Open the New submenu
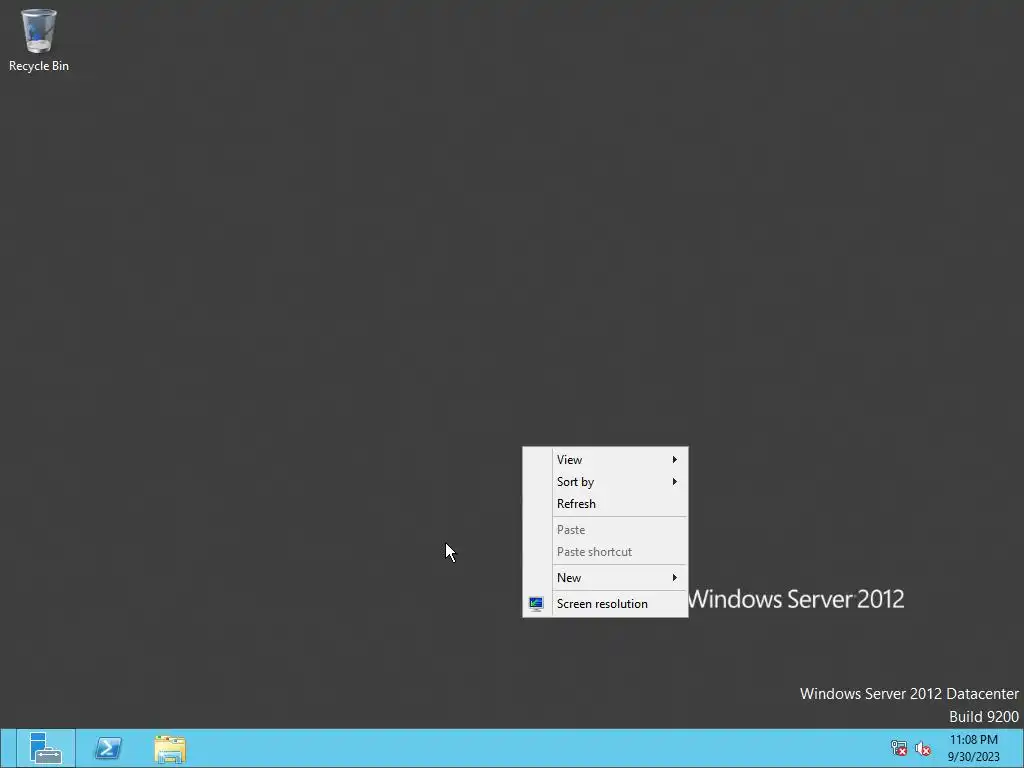1024x768 pixels. pos(605,578)
